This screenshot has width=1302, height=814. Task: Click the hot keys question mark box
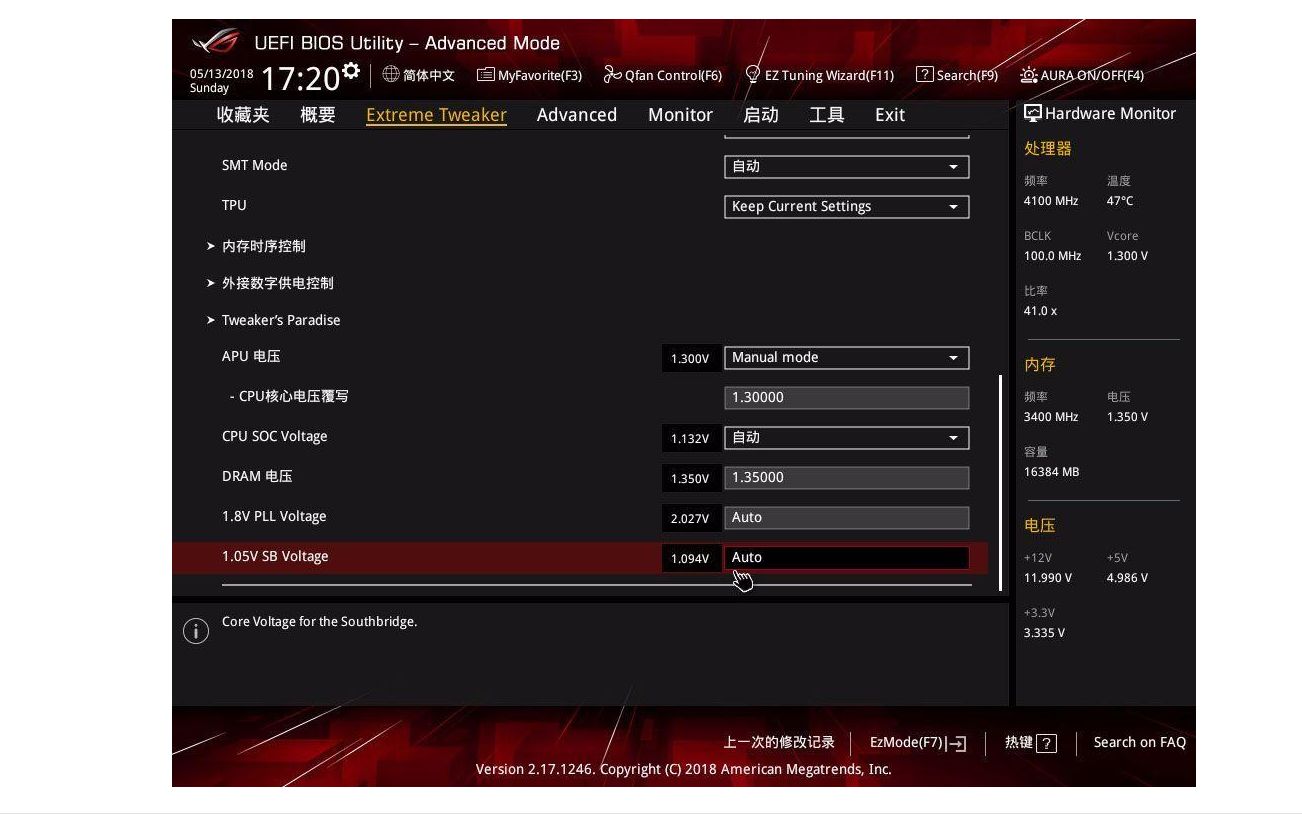coord(1047,743)
